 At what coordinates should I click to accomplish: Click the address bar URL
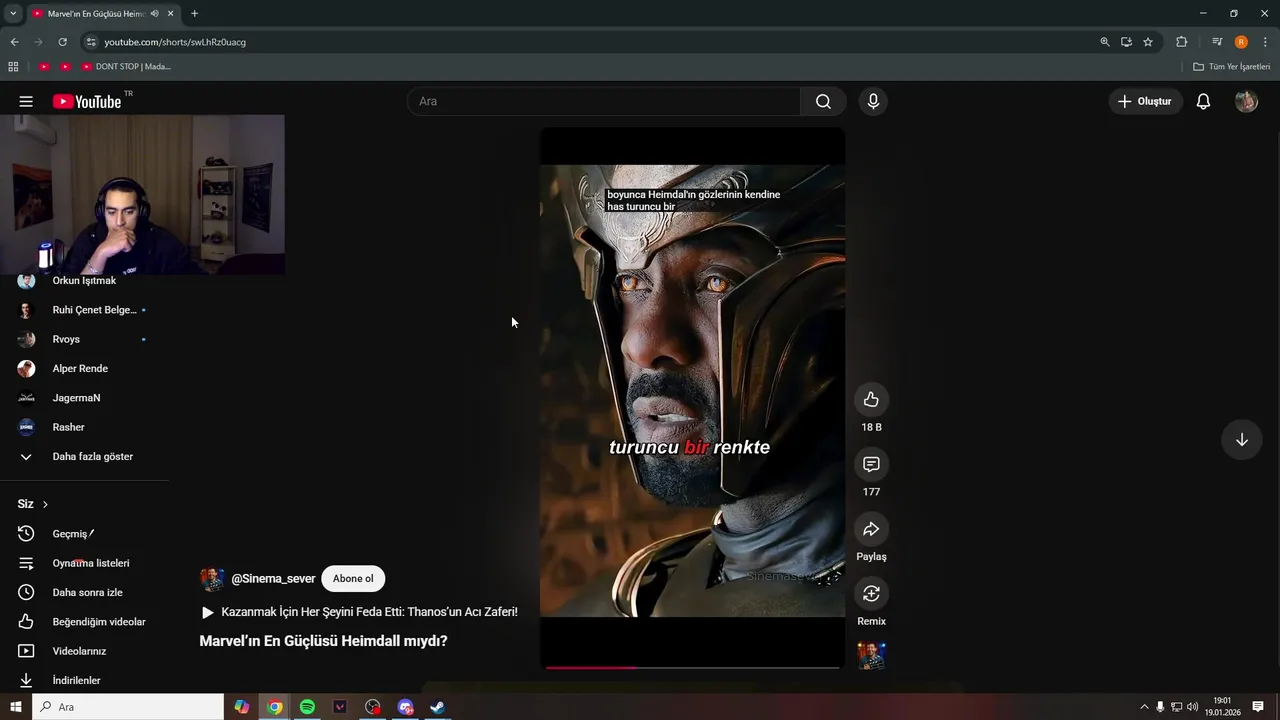click(x=175, y=42)
